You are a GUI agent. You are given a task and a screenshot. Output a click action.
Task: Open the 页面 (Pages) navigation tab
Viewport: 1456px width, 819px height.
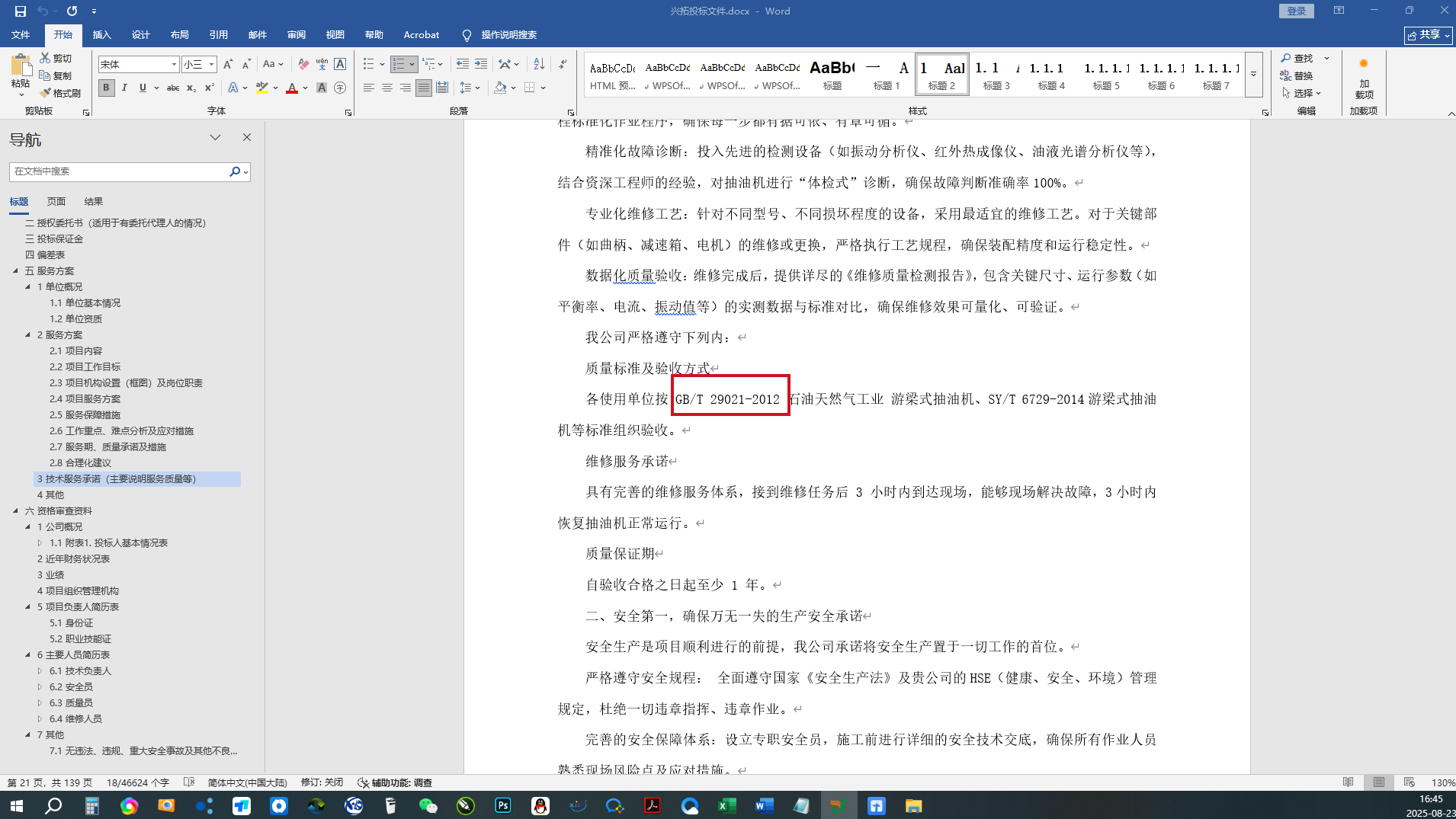coord(56,201)
